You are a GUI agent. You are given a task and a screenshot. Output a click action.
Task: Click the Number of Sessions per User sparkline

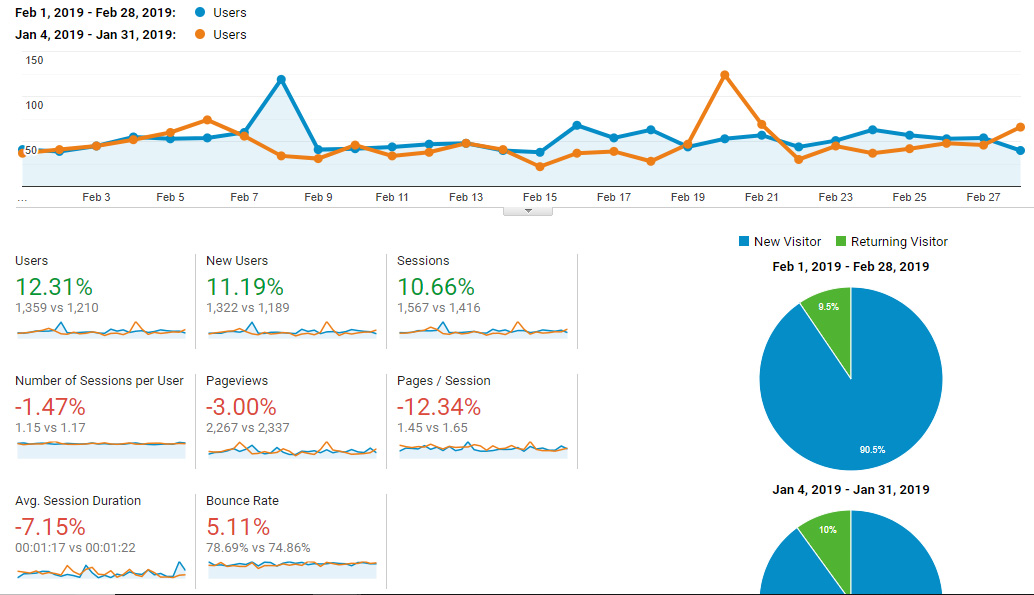(101, 449)
